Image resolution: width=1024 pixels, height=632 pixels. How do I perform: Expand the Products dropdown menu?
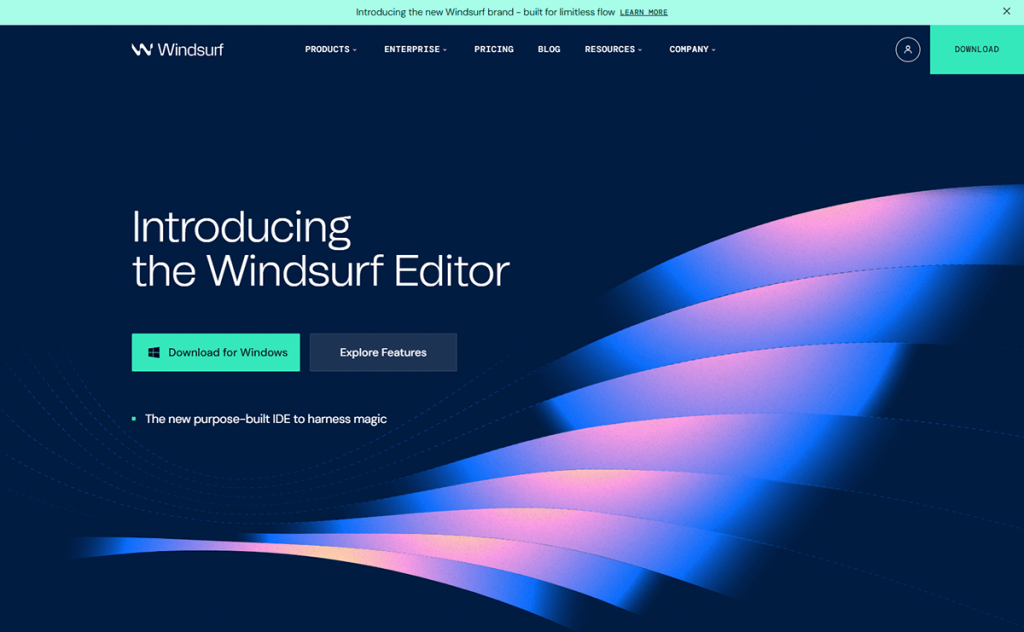click(x=330, y=50)
